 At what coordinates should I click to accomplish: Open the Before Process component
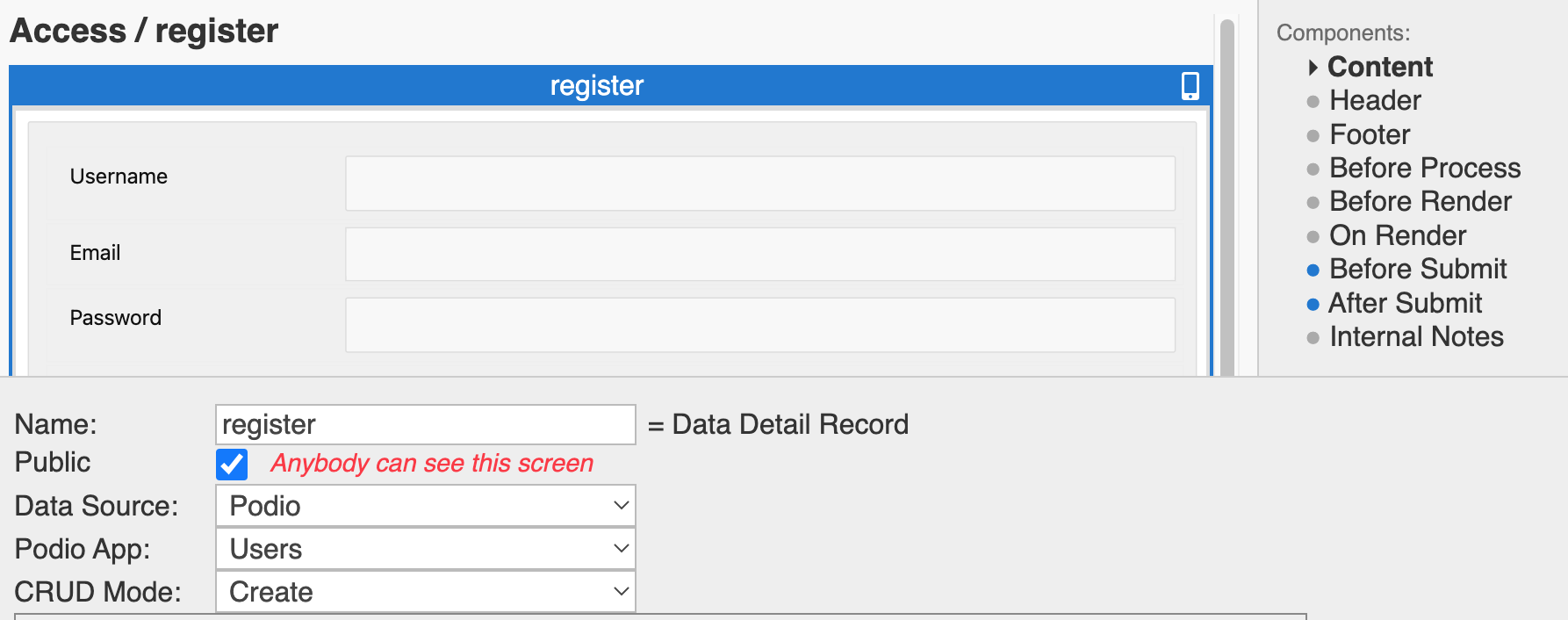(x=1424, y=169)
